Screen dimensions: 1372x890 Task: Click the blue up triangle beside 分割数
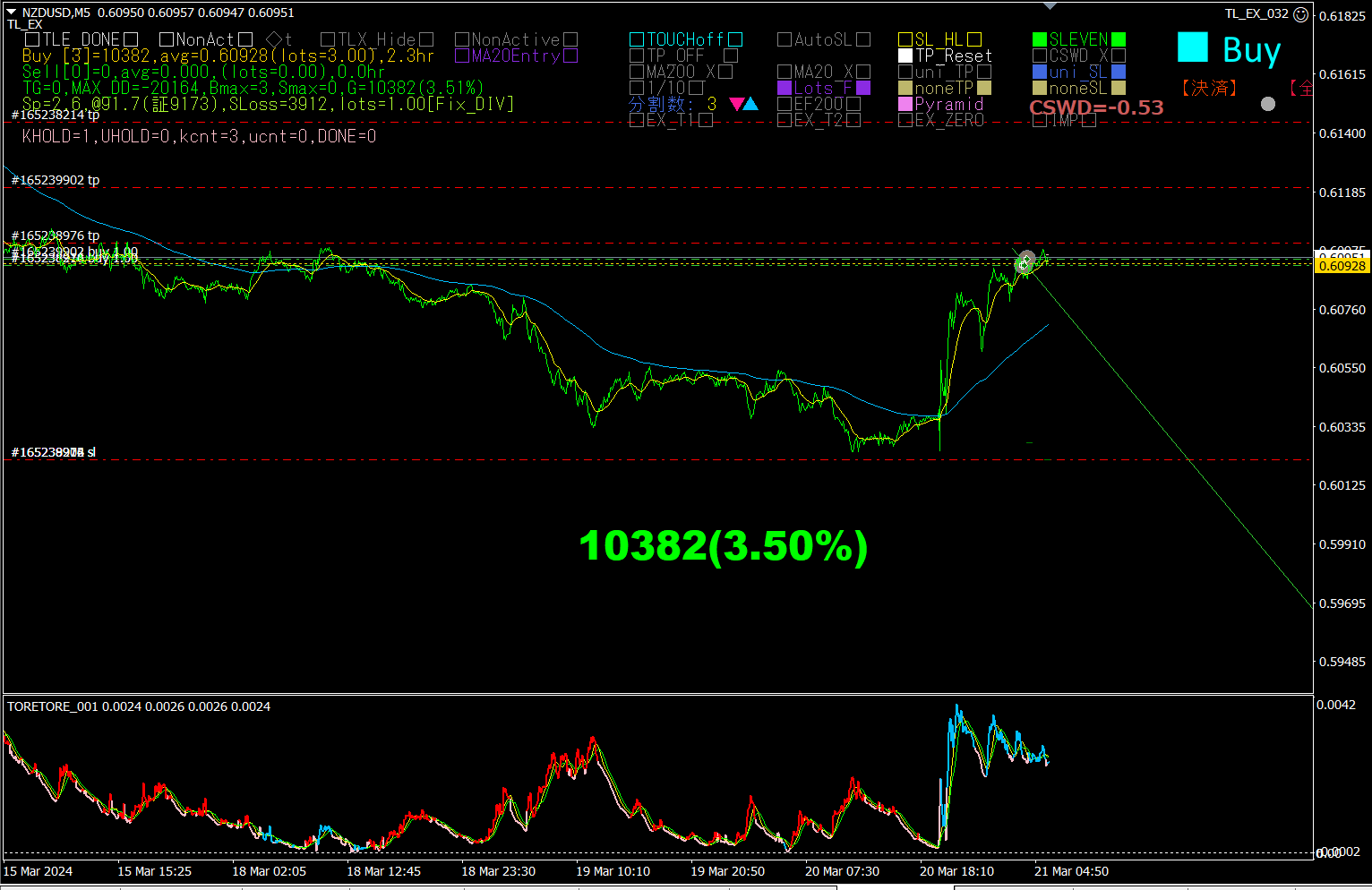point(751,105)
